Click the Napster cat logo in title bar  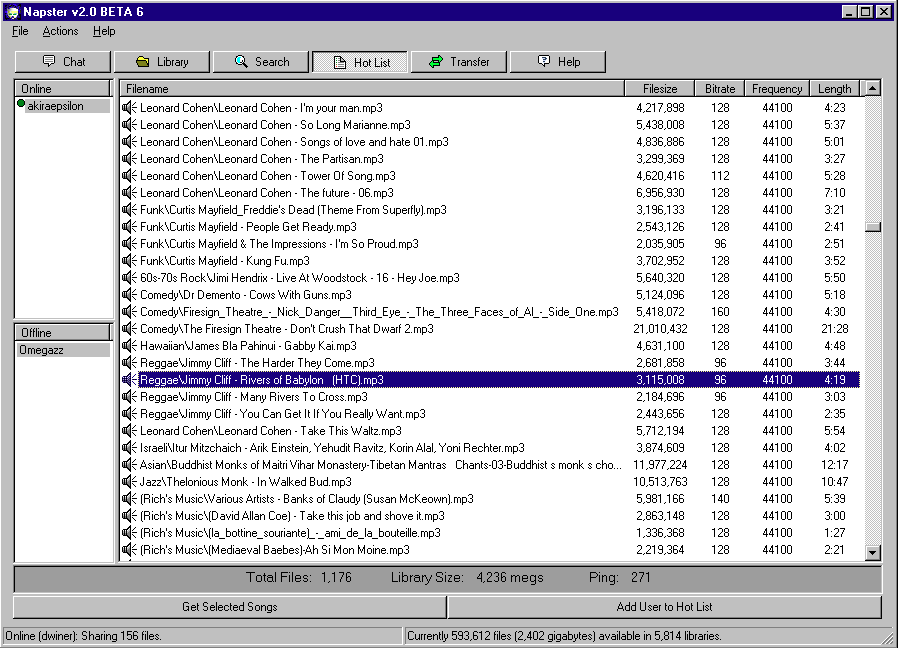pyautogui.click(x=13, y=12)
